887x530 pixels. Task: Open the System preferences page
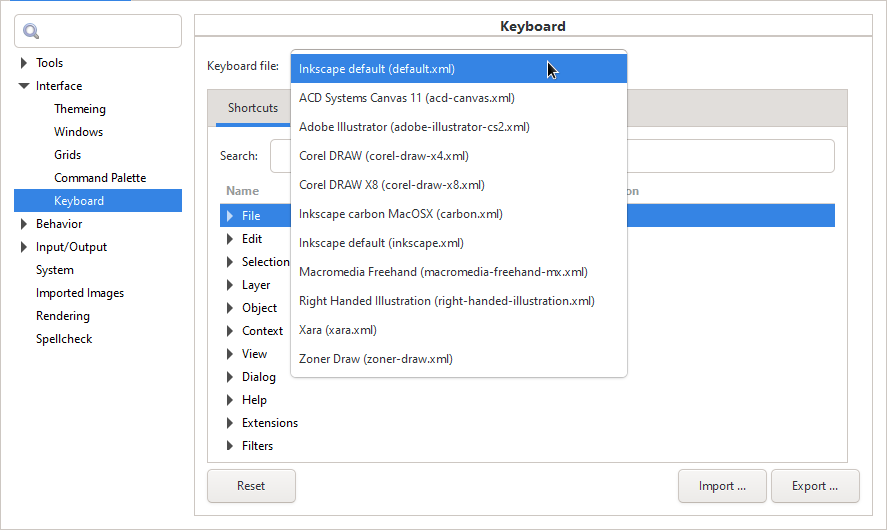click(55, 270)
